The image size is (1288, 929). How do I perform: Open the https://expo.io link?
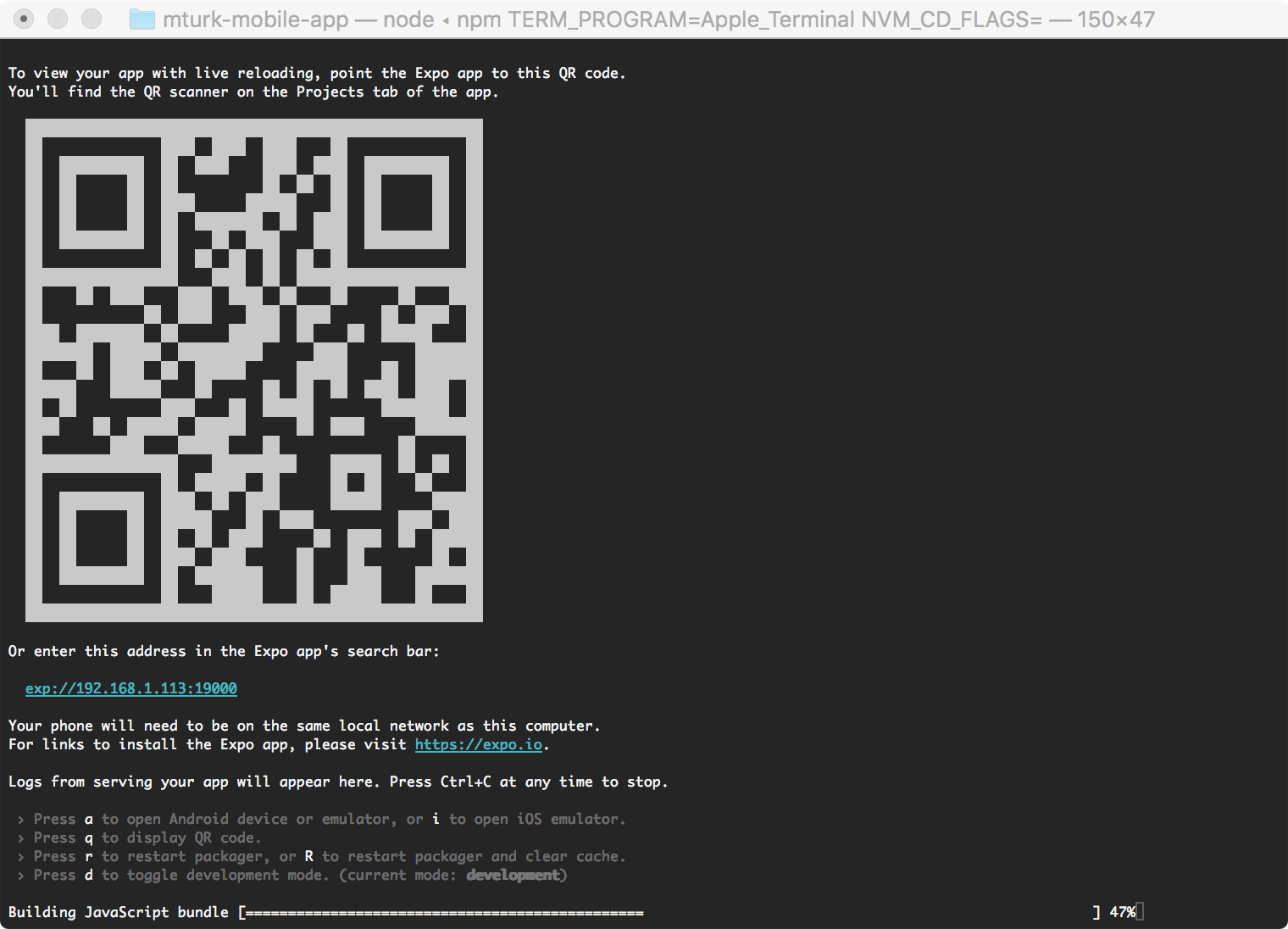pyautogui.click(x=479, y=744)
